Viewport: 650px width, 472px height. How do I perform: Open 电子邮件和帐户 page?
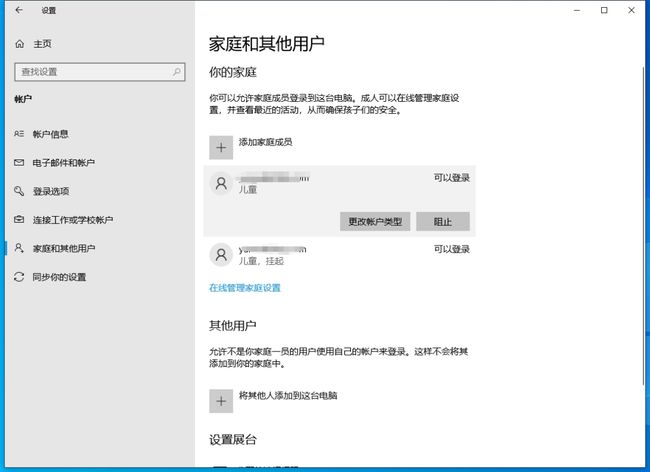tap(63, 162)
